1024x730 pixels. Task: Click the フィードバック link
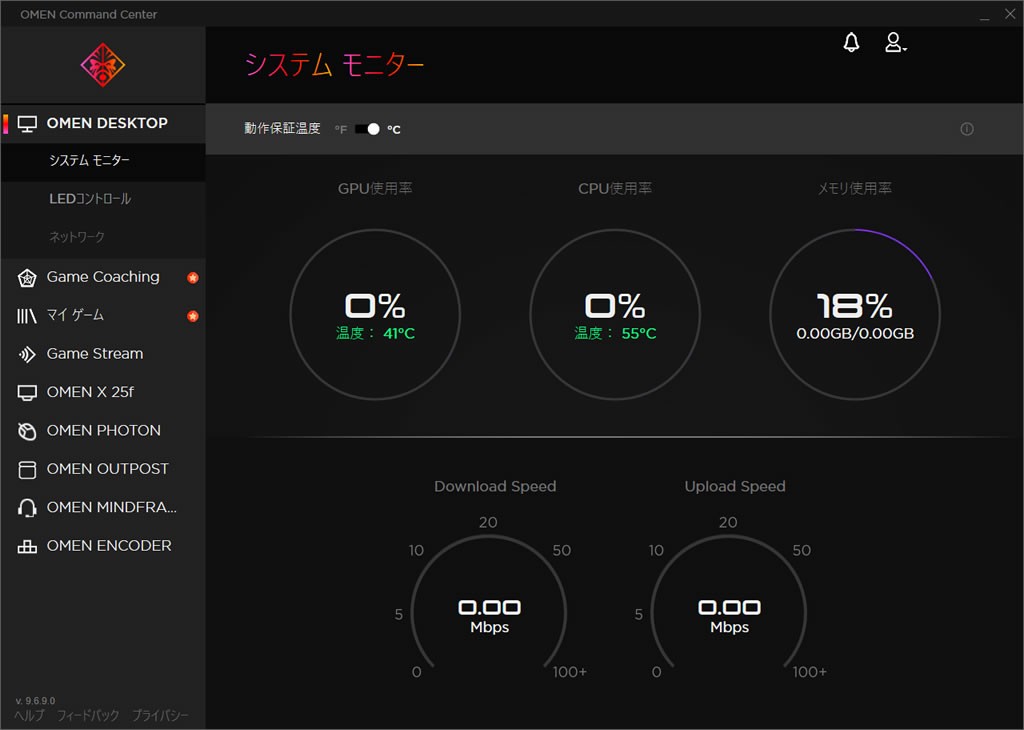point(88,716)
